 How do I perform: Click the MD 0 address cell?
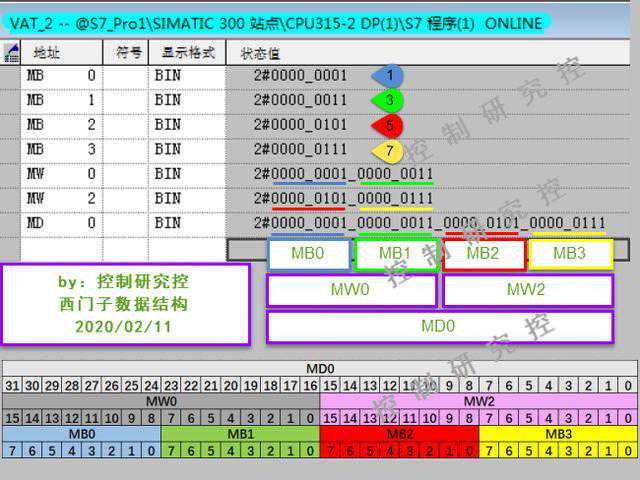[61, 222]
